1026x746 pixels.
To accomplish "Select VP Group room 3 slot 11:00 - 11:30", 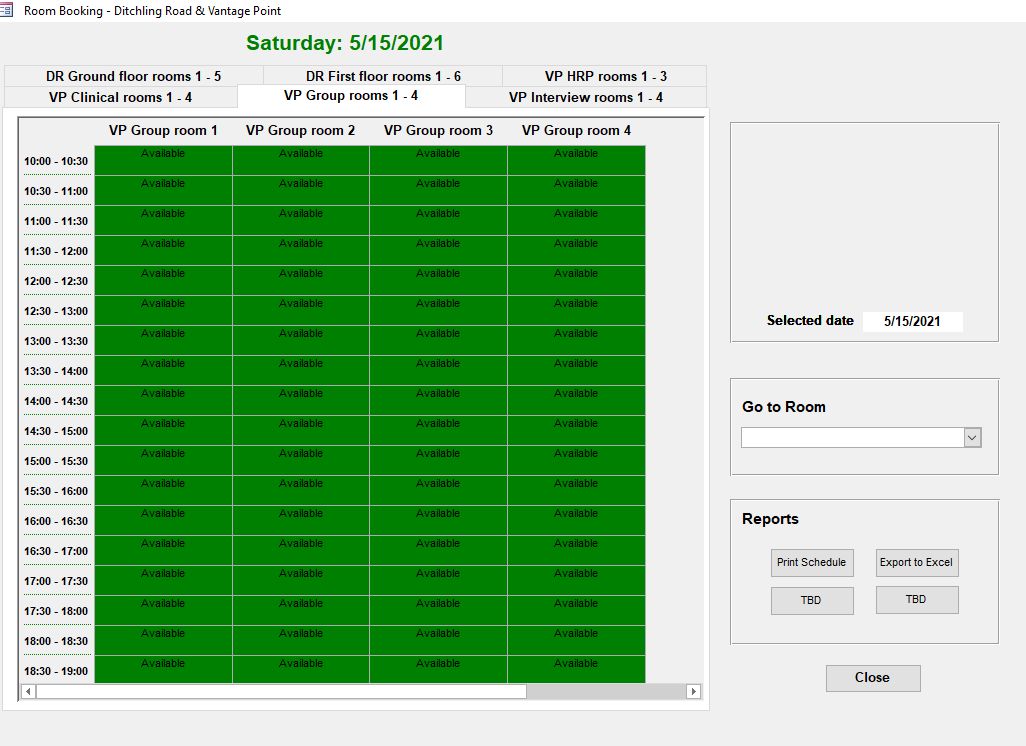I will tap(438, 221).
